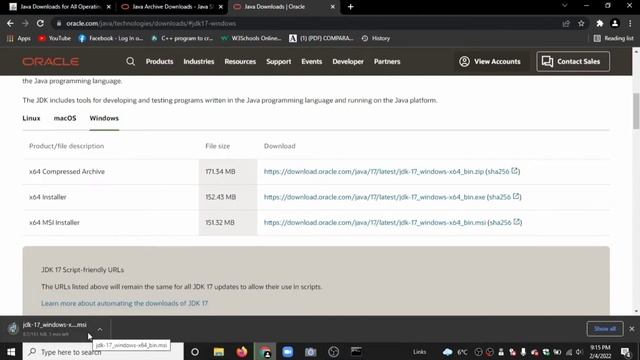640x360 pixels.
Task: Open the Chrome profile avatar
Action: pos(615,24)
